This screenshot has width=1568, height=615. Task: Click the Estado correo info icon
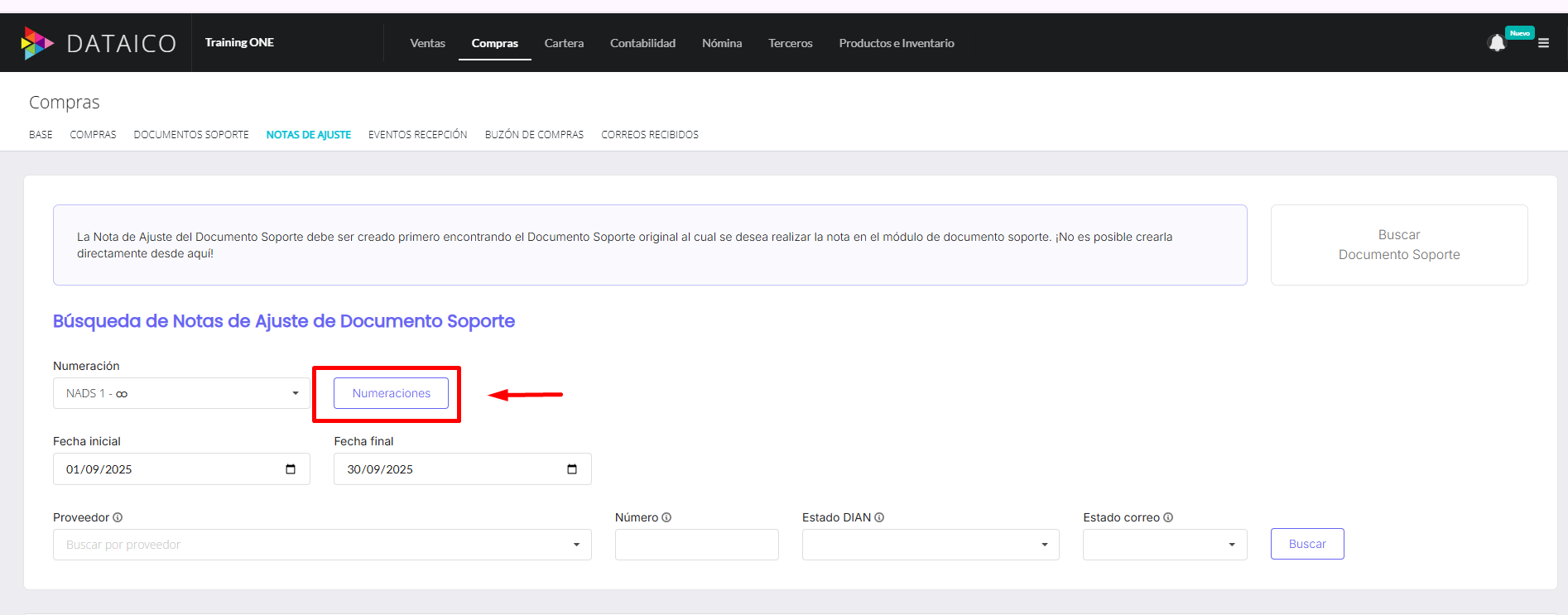coord(1168,517)
